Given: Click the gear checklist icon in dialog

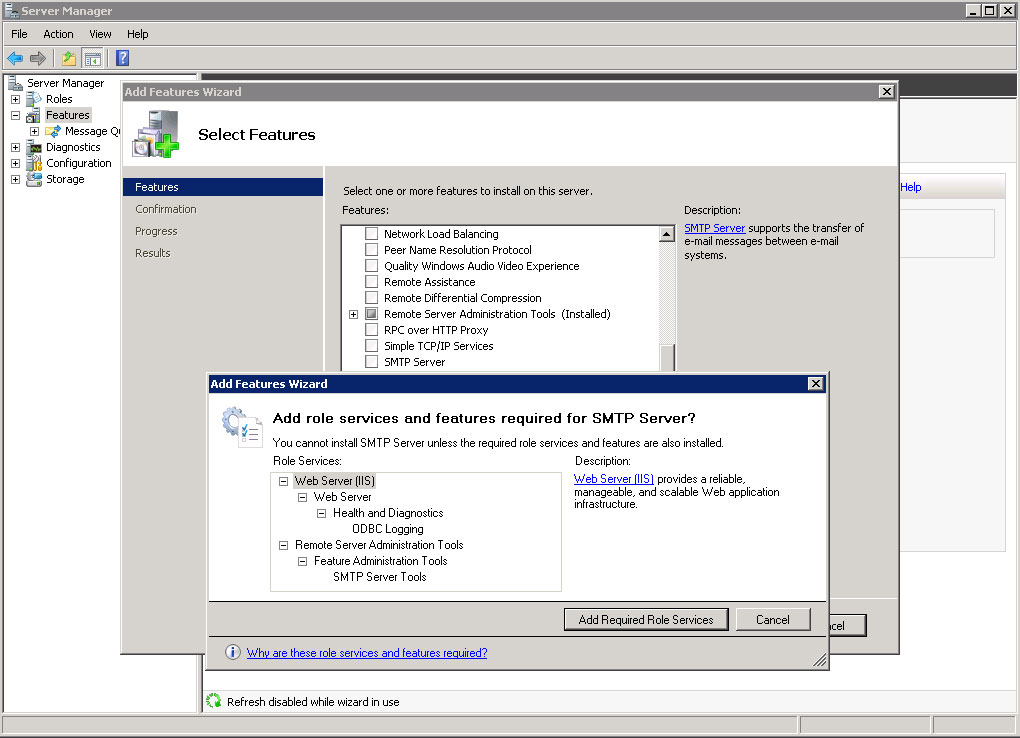Looking at the screenshot, I should click(241, 427).
